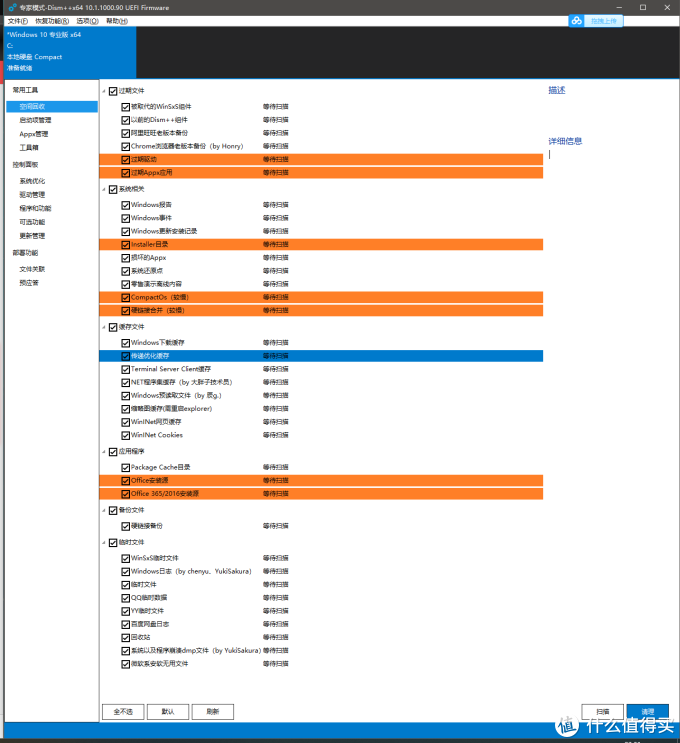Image resolution: width=680 pixels, height=743 pixels.
Task: Click the blue cloud icon beside 拖拽上传
Action: 576,21
